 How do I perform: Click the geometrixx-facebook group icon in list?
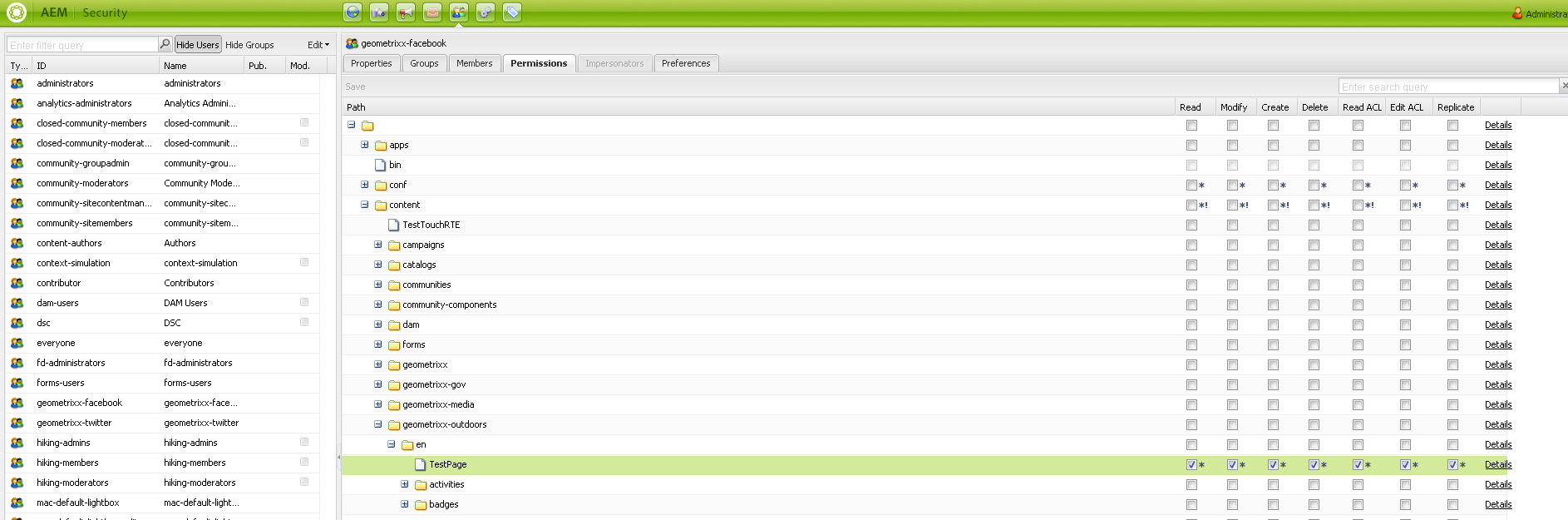[x=17, y=403]
